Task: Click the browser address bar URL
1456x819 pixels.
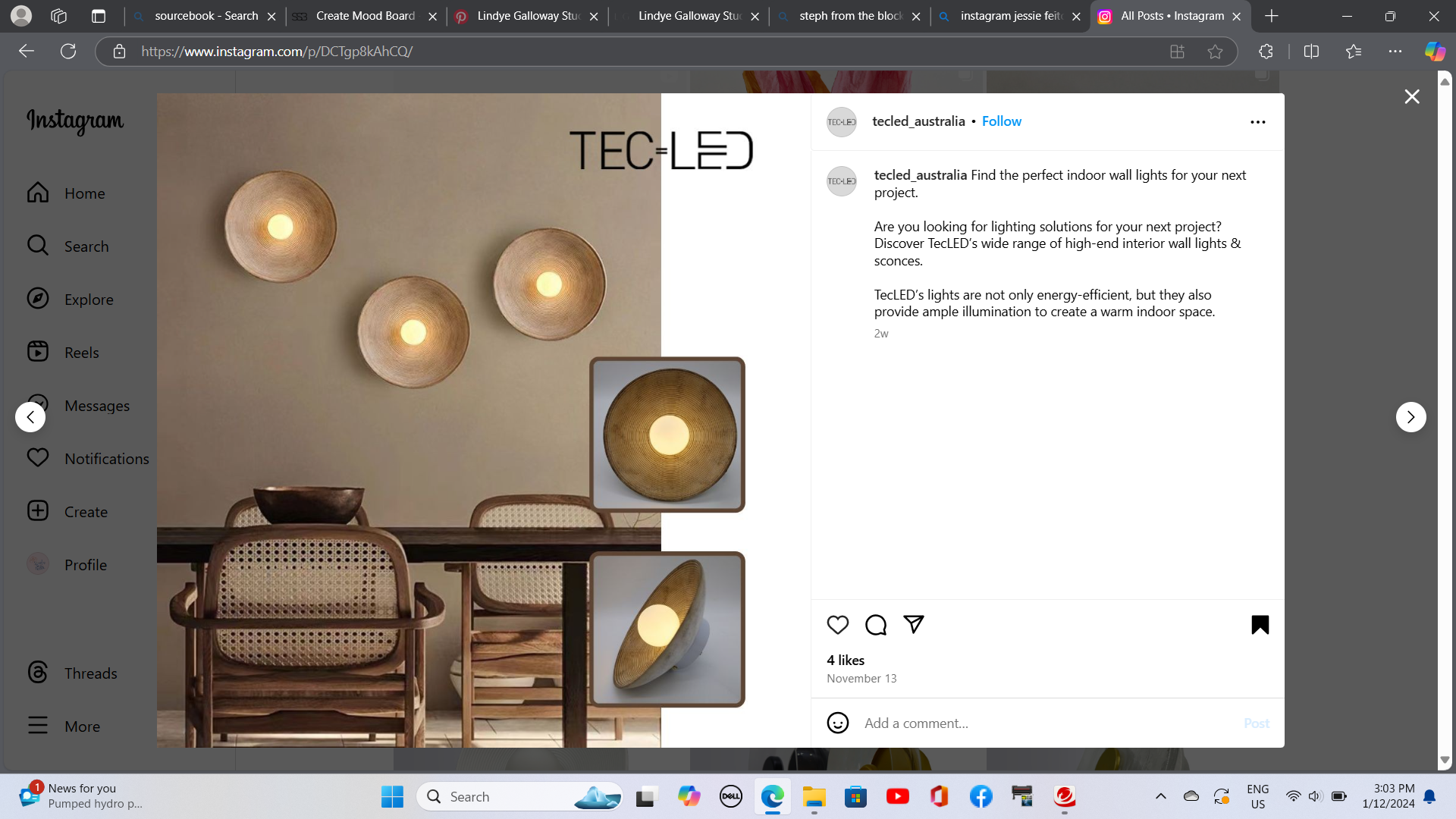Action: (277, 52)
